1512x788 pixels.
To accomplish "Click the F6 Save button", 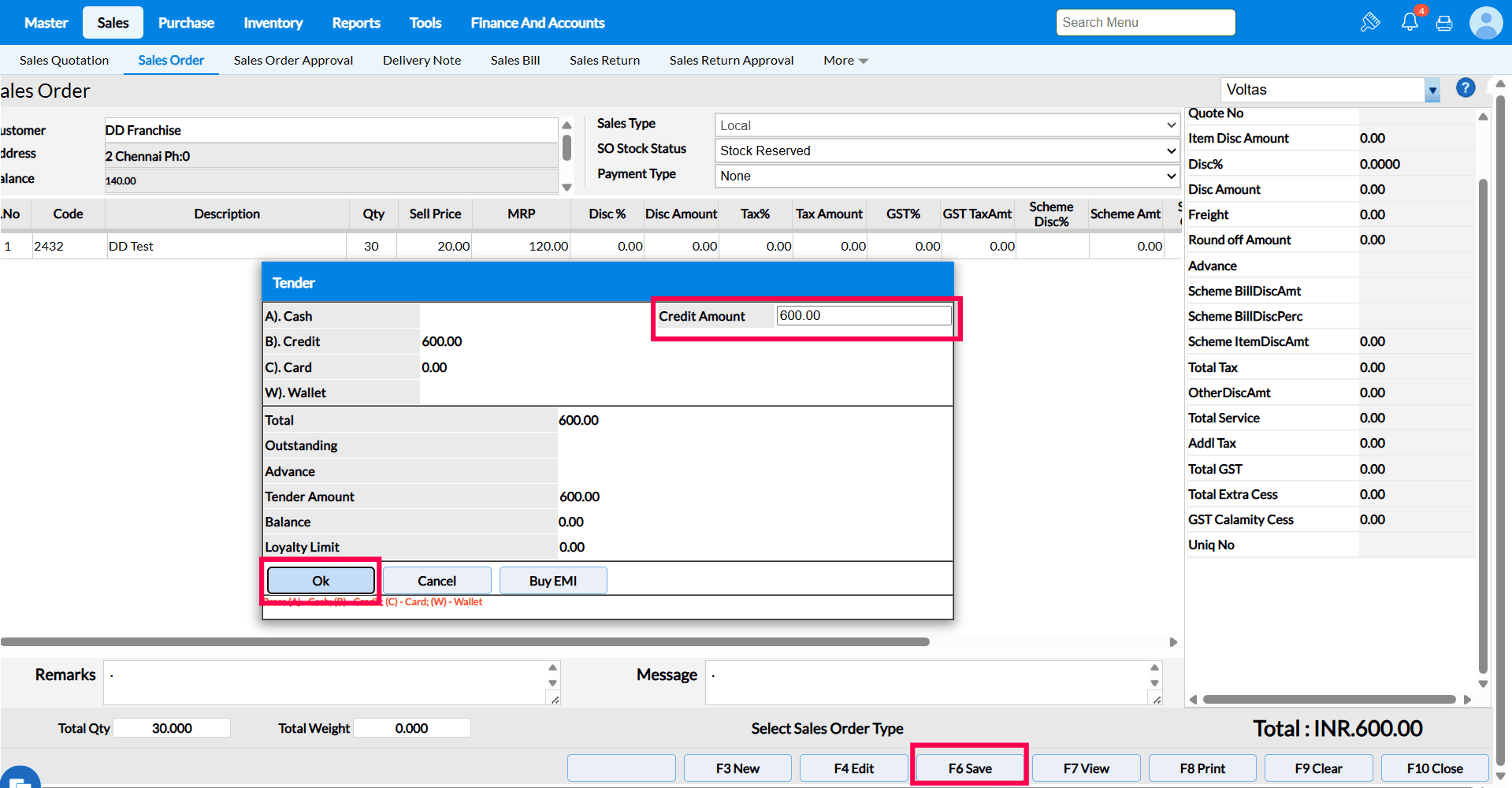I will pos(969,768).
